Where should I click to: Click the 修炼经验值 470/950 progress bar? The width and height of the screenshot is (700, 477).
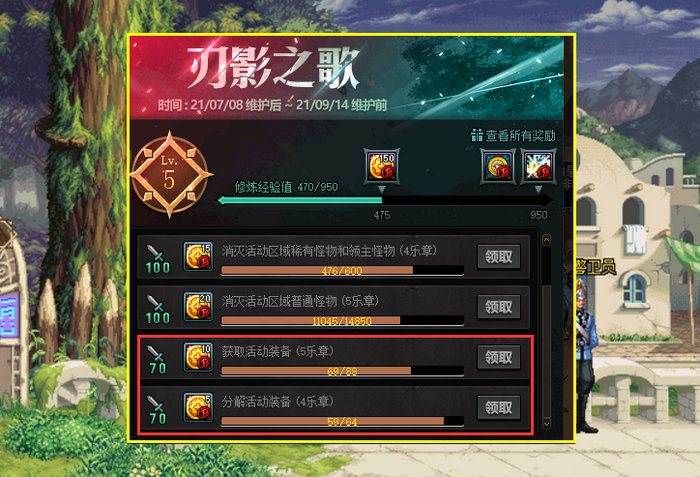click(x=385, y=201)
